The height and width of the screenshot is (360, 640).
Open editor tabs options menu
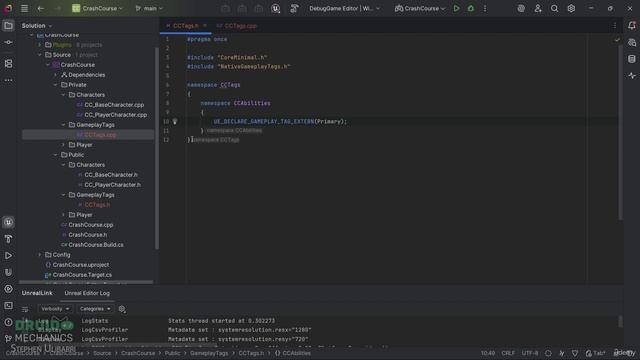[614, 26]
